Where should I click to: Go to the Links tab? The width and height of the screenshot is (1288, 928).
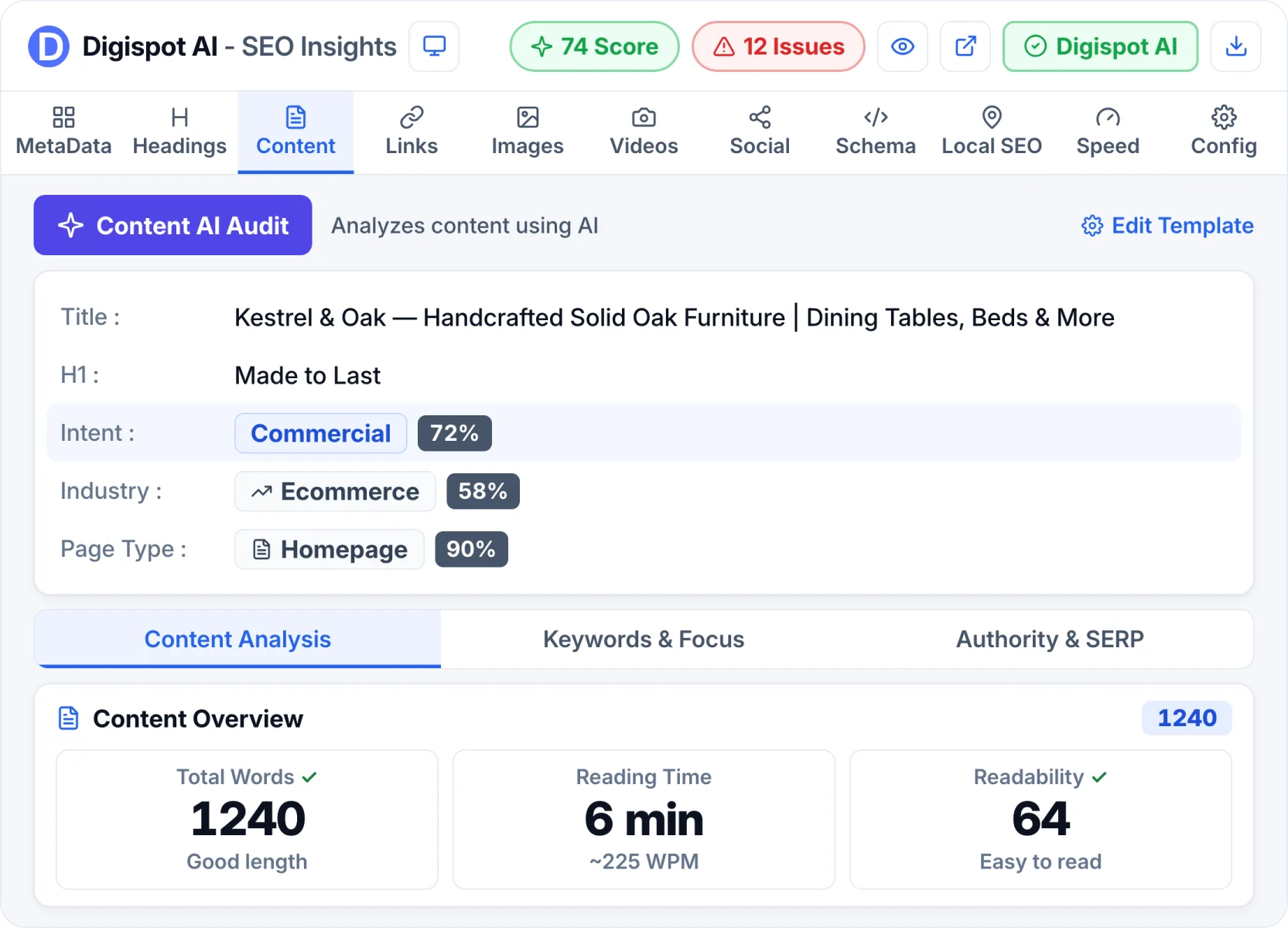point(412,132)
